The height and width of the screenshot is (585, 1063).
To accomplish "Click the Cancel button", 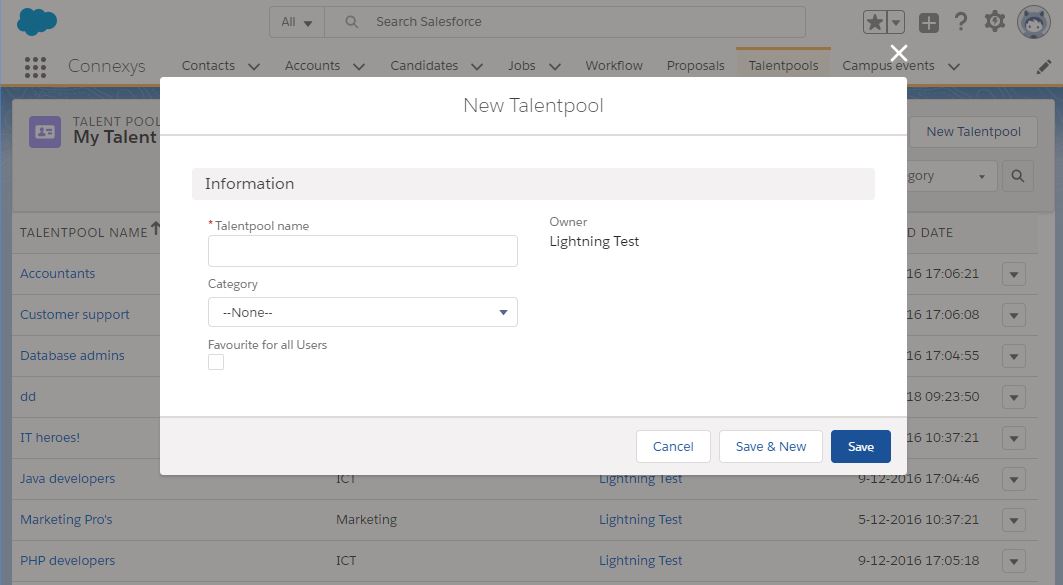I will pyautogui.click(x=673, y=447).
